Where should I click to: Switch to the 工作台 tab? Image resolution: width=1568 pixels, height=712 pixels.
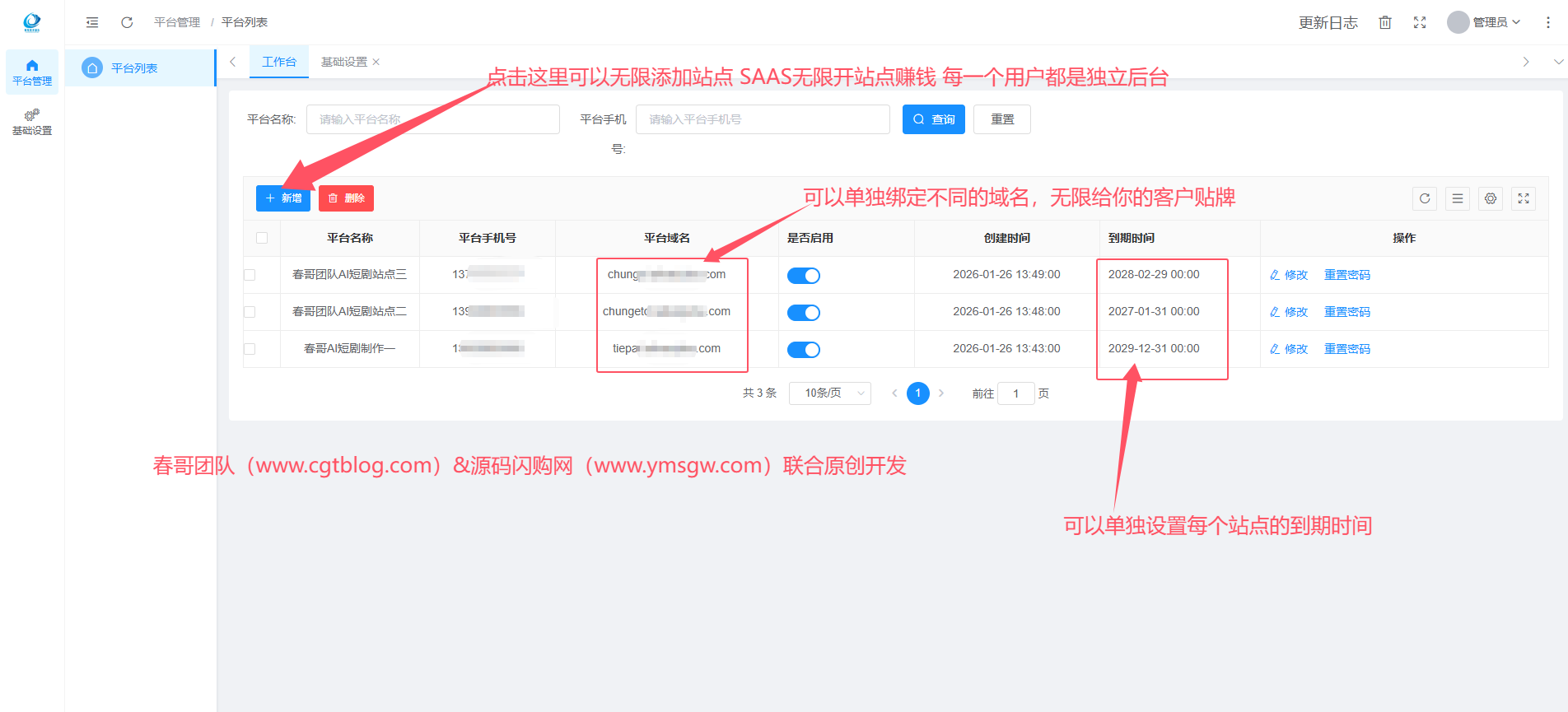pyautogui.click(x=279, y=62)
